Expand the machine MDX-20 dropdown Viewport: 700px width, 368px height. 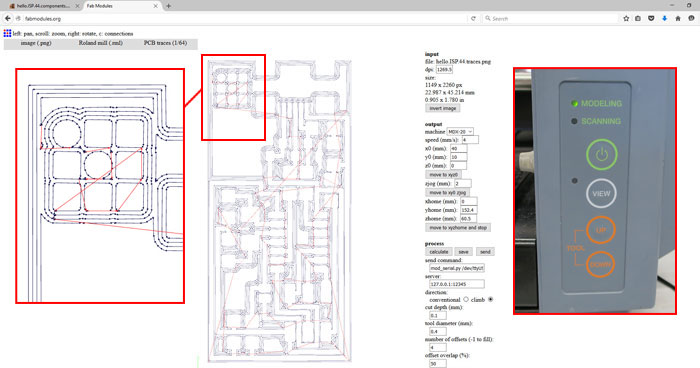[x=460, y=132]
